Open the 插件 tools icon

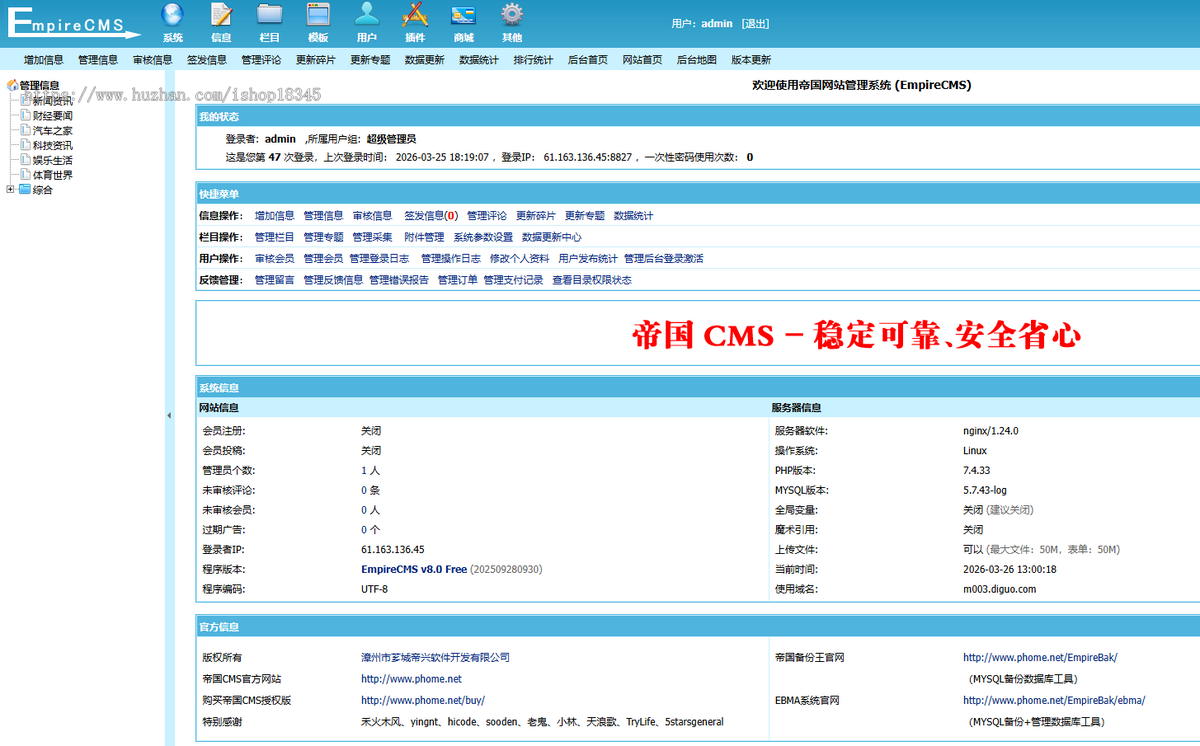pos(415,14)
